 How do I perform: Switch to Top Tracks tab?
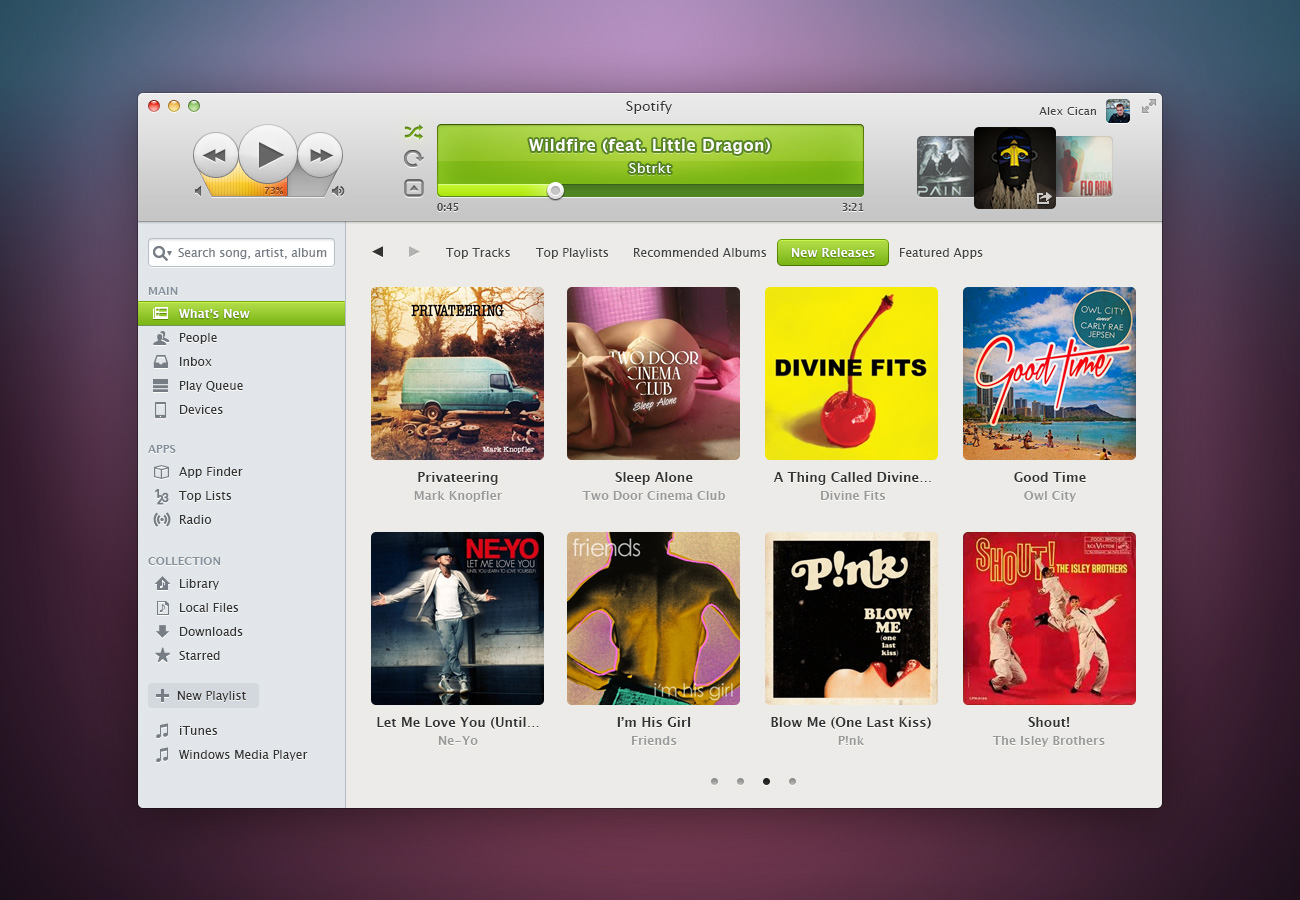coord(478,253)
